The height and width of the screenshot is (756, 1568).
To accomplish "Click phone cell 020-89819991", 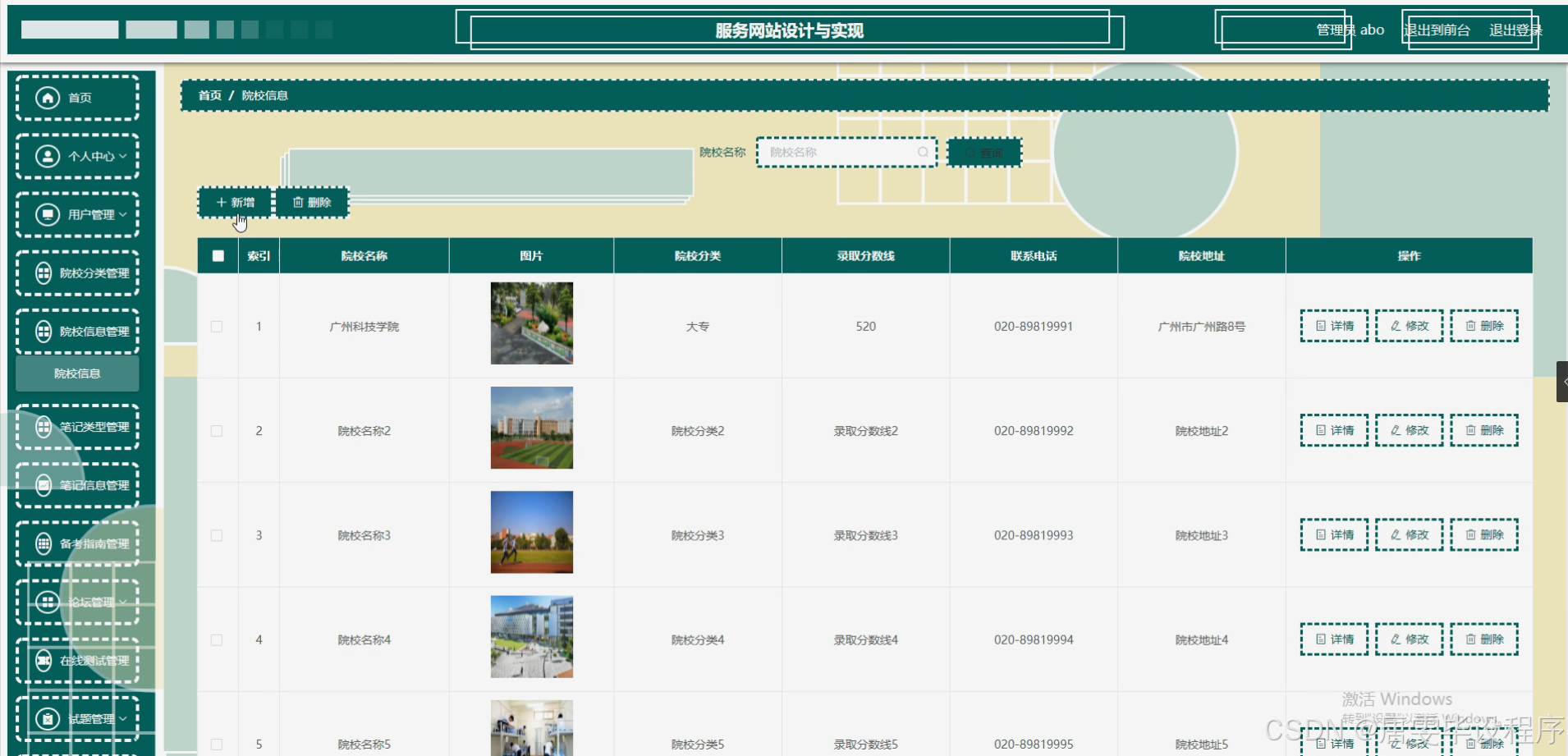I will click(x=1034, y=326).
